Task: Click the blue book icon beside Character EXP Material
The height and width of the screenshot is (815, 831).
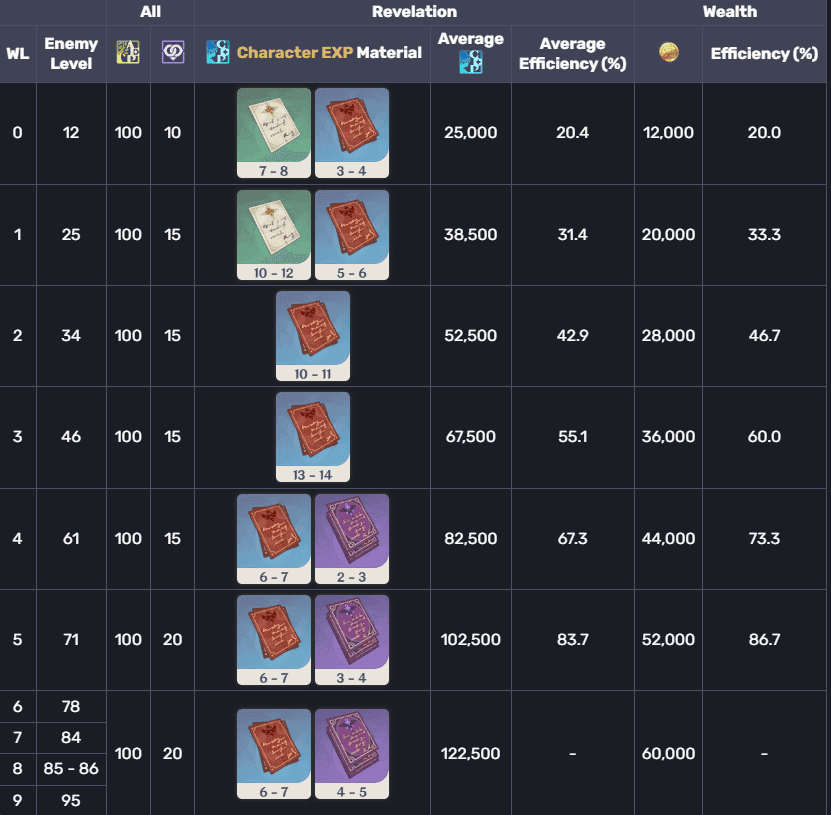Action: (218, 51)
